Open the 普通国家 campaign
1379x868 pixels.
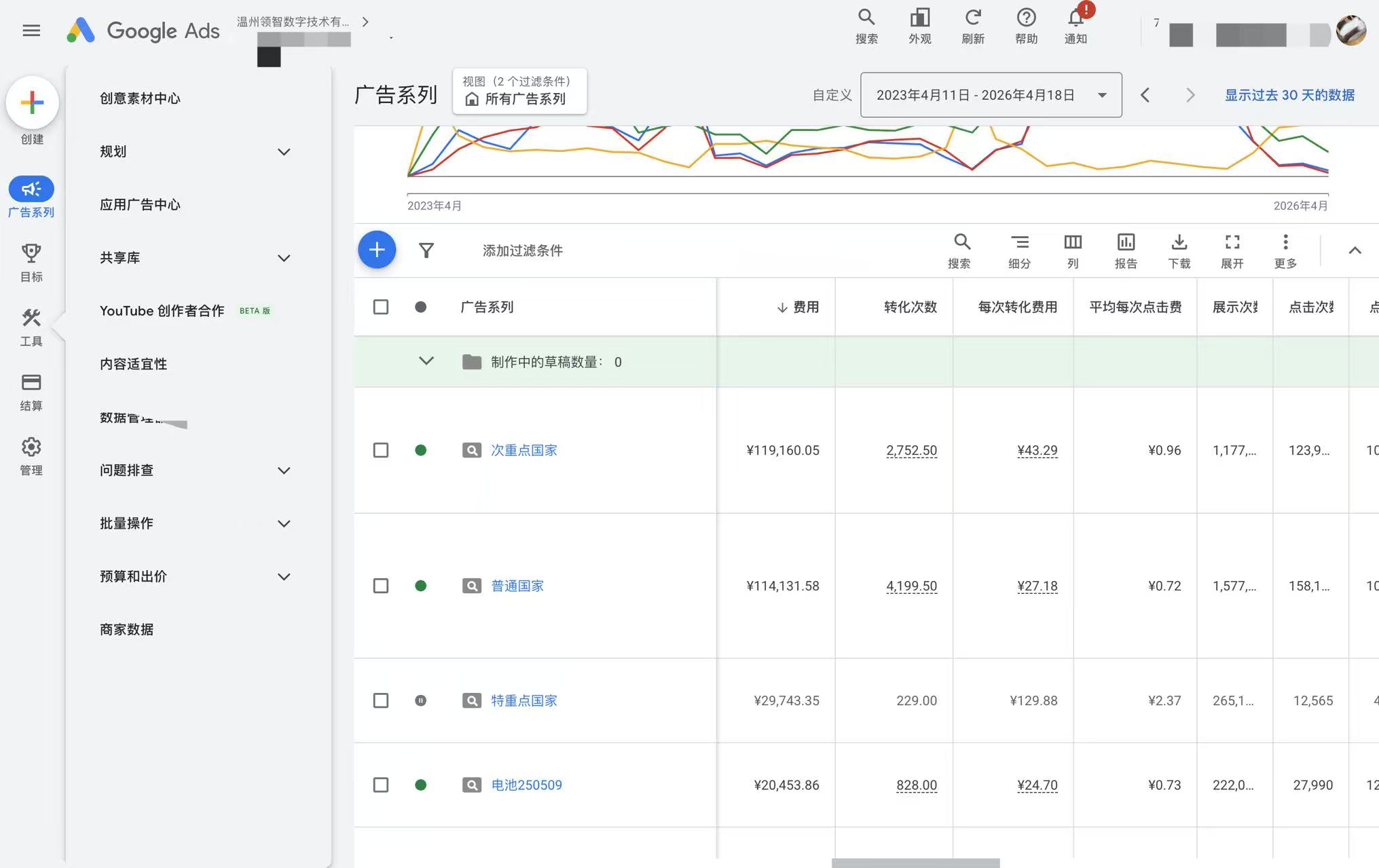(x=517, y=586)
